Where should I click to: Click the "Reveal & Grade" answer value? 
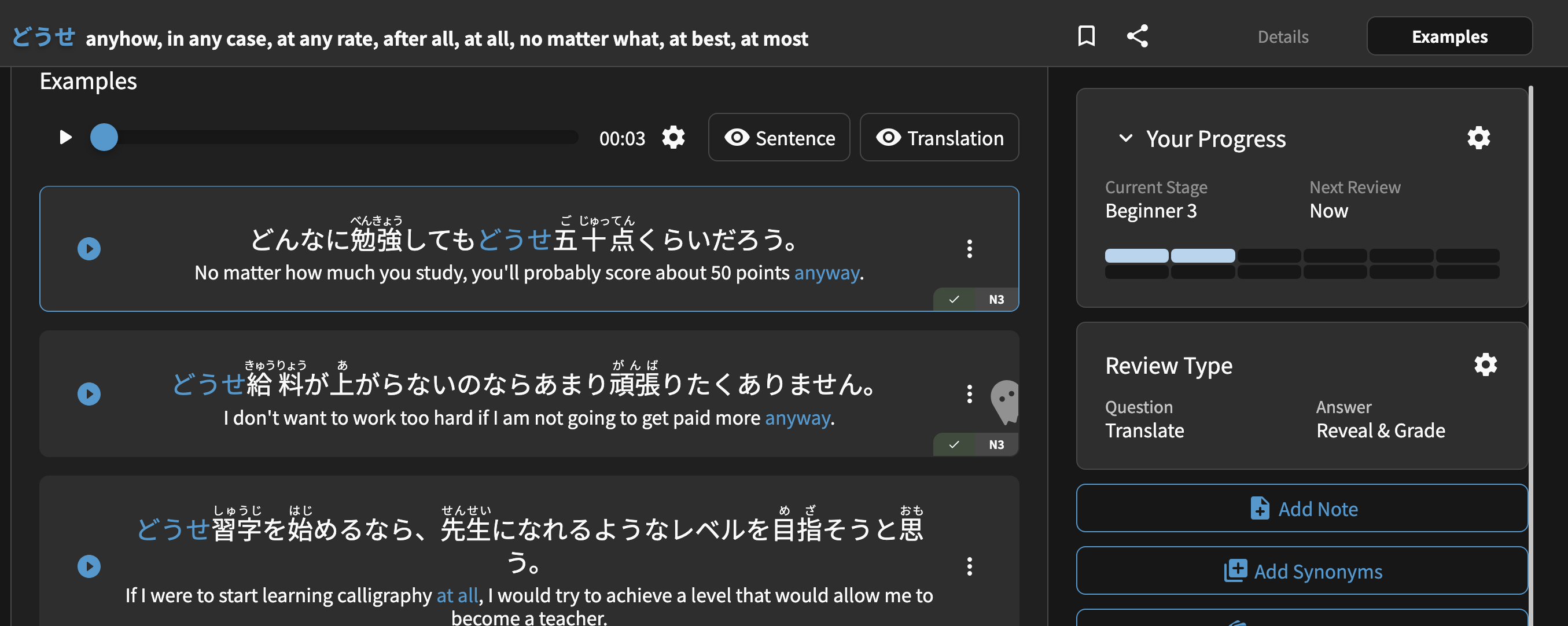tap(1380, 430)
